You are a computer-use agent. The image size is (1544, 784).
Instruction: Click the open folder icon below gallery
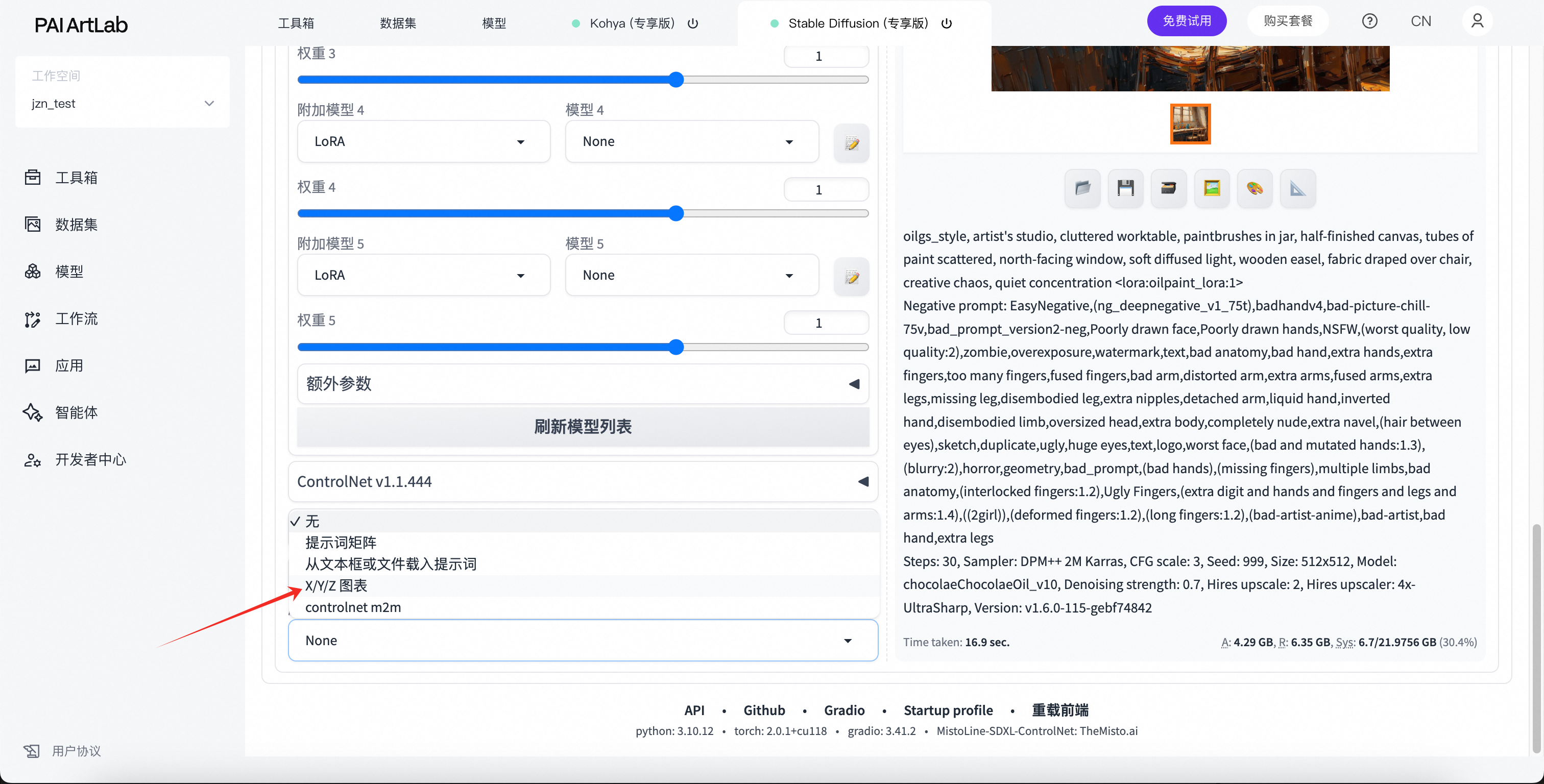1082,189
